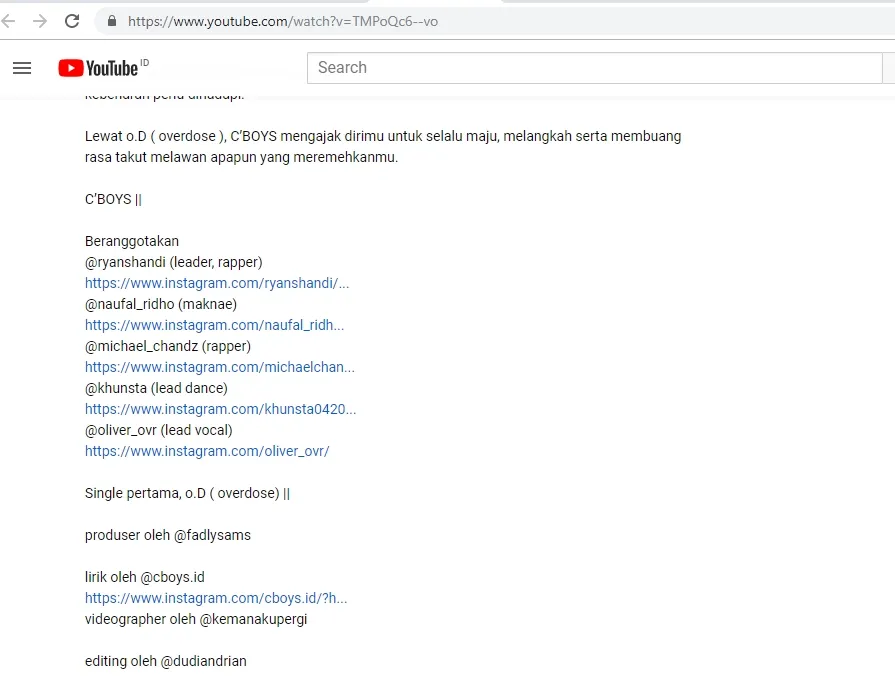Click the text 'Beranggotakan'
The image size is (895, 677).
[132, 241]
